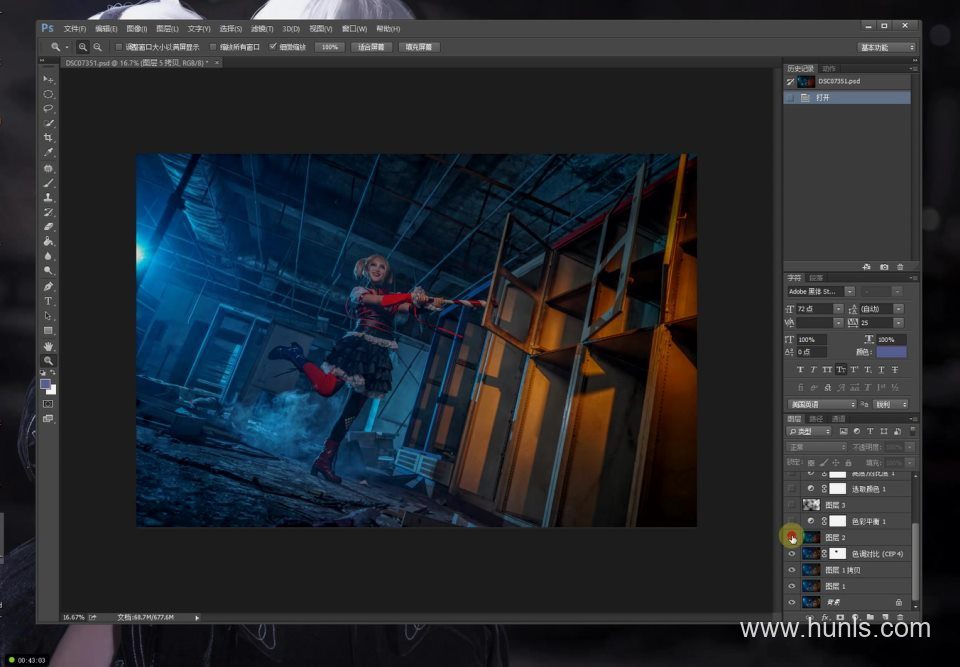The image size is (960, 667).
Task: Select the Paint Bucket tool
Action: [x=48, y=241]
